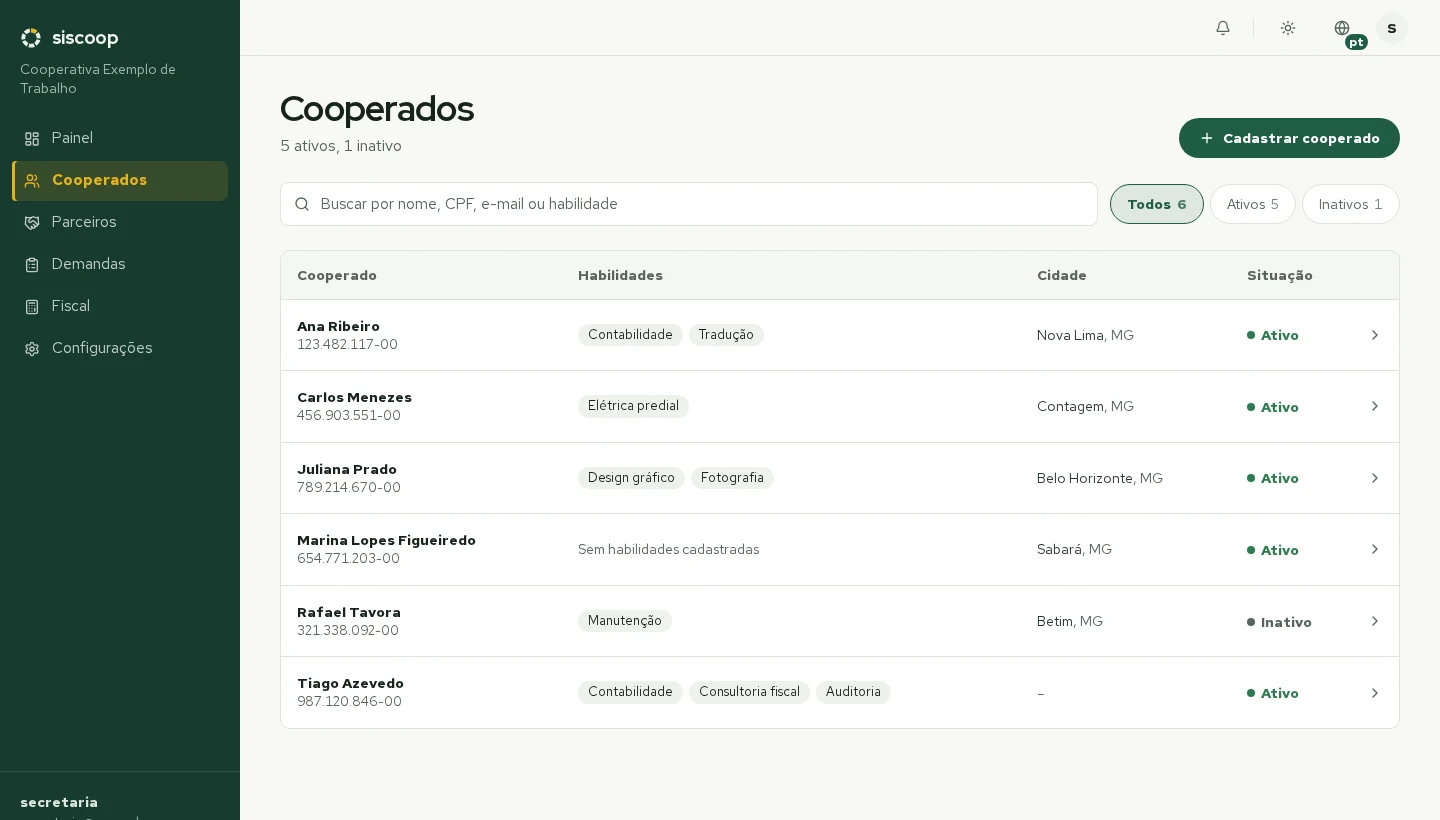Image resolution: width=1440 pixels, height=820 pixels.
Task: Select Cooperados in sidebar
Action: pos(120,181)
